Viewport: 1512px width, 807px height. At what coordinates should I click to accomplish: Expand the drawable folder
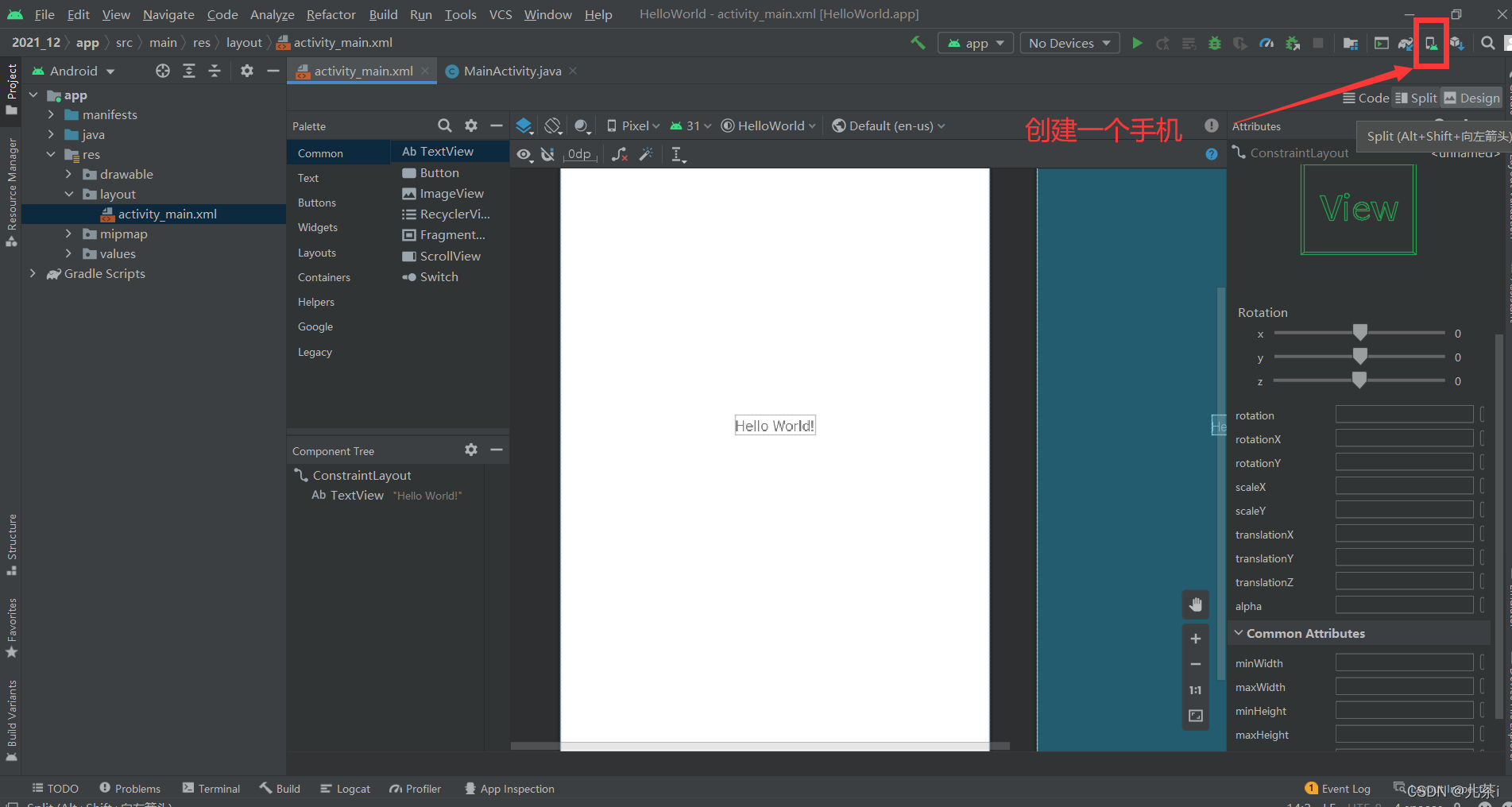click(68, 174)
